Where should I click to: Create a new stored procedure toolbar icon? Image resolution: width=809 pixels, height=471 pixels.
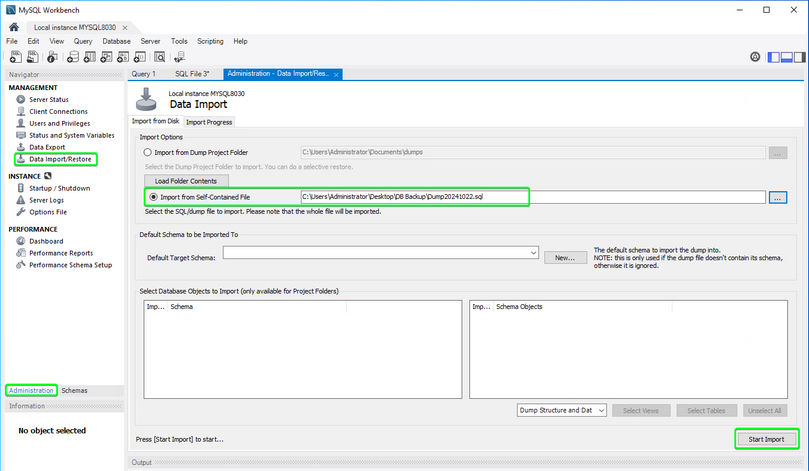123,57
